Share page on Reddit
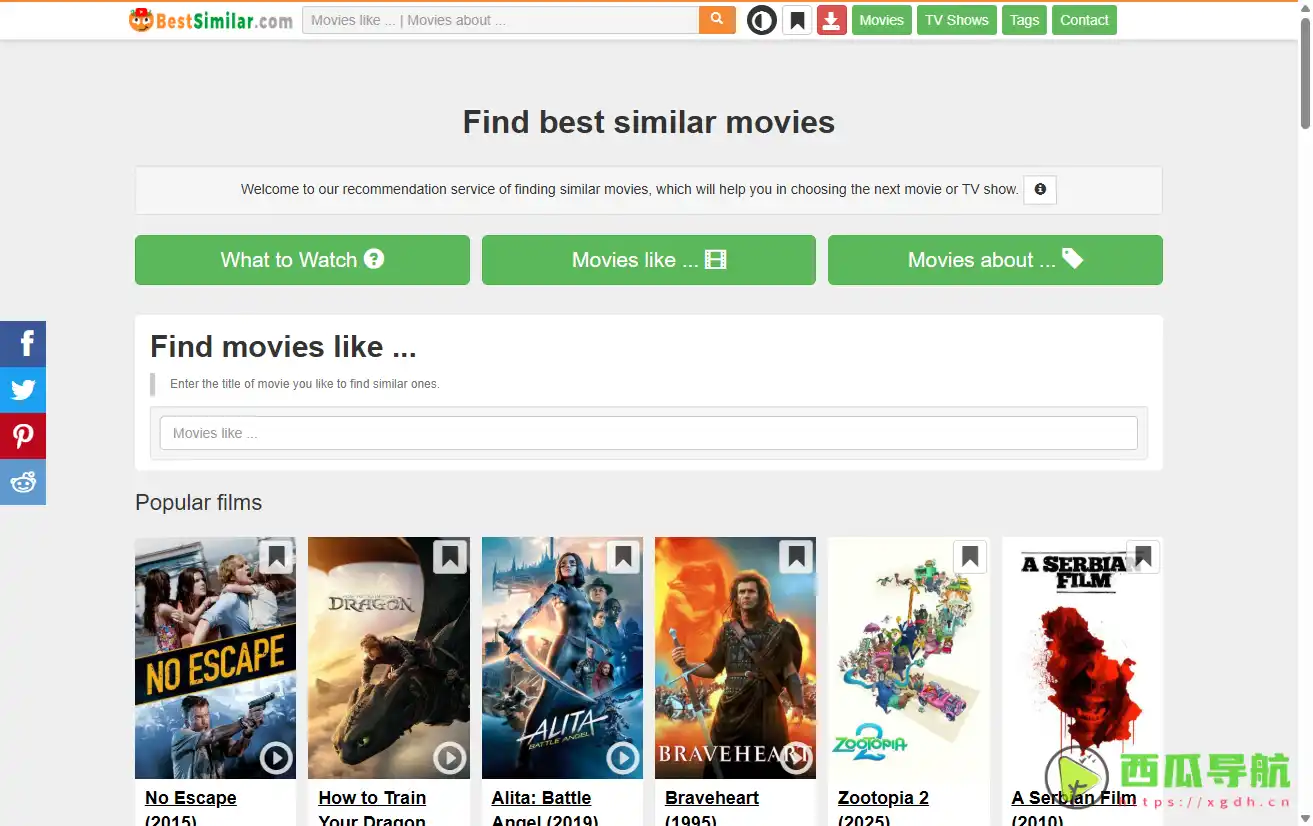Viewport: 1313px width, 826px height. (x=23, y=482)
